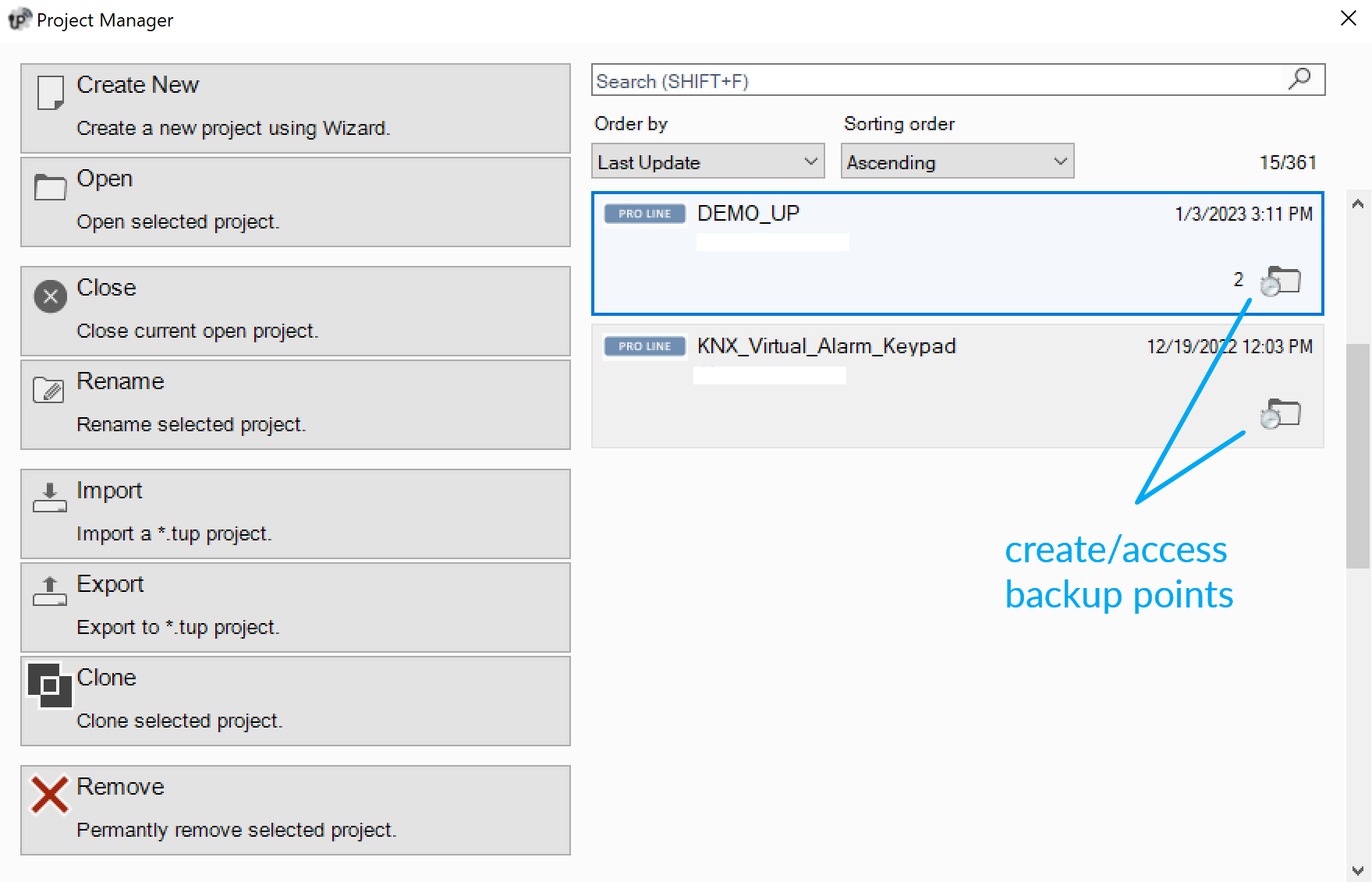
Task: Create a new project using Wizard
Action: [296, 108]
